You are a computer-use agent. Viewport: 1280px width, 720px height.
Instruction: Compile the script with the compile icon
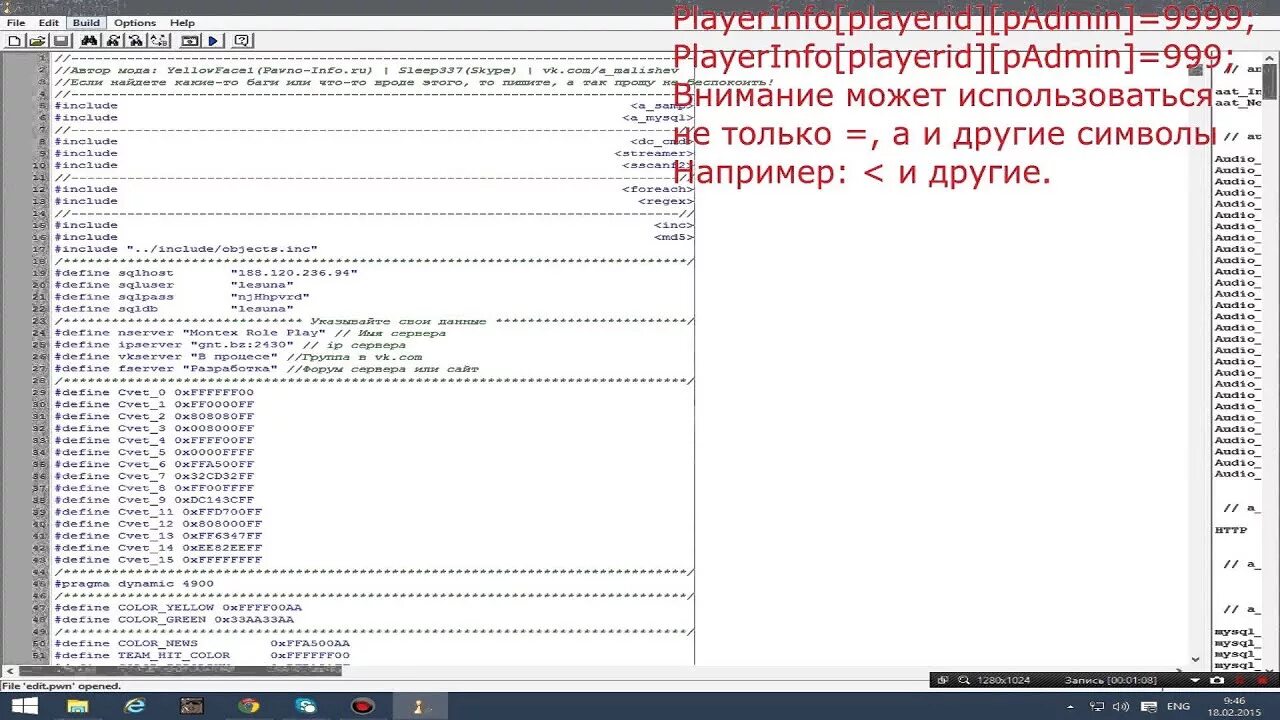189,40
